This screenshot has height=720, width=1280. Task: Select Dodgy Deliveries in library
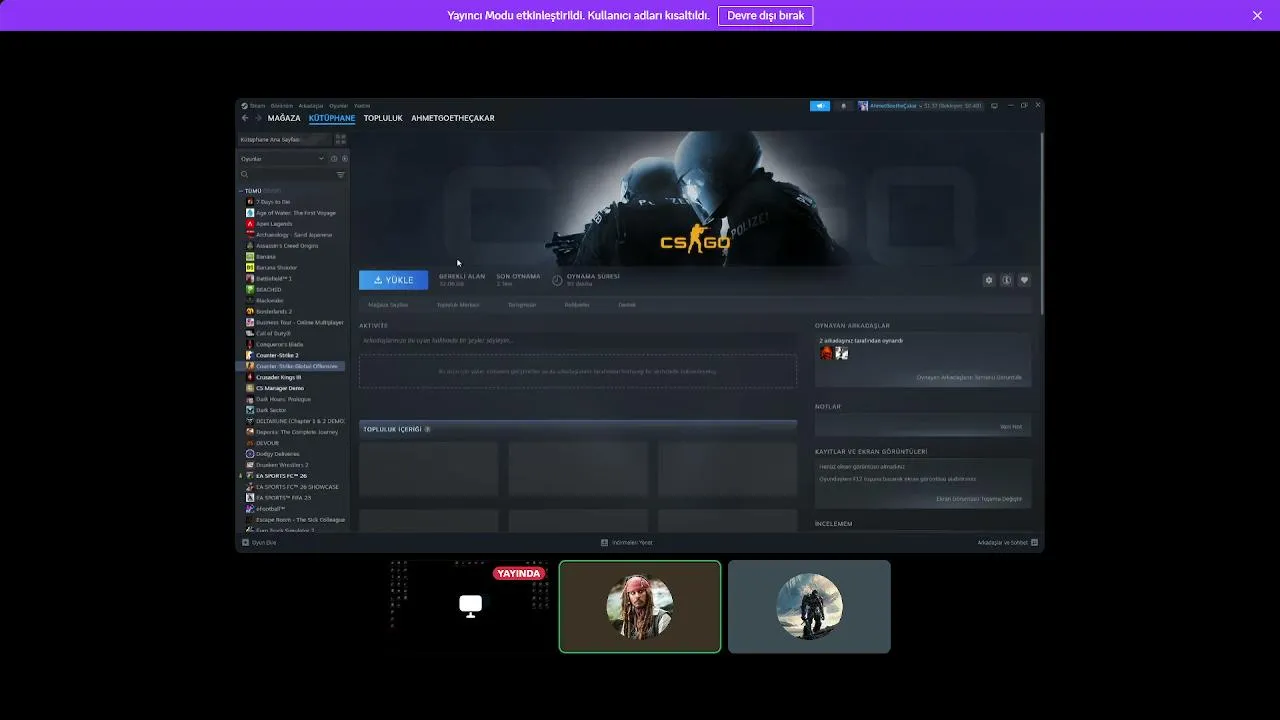(292, 454)
